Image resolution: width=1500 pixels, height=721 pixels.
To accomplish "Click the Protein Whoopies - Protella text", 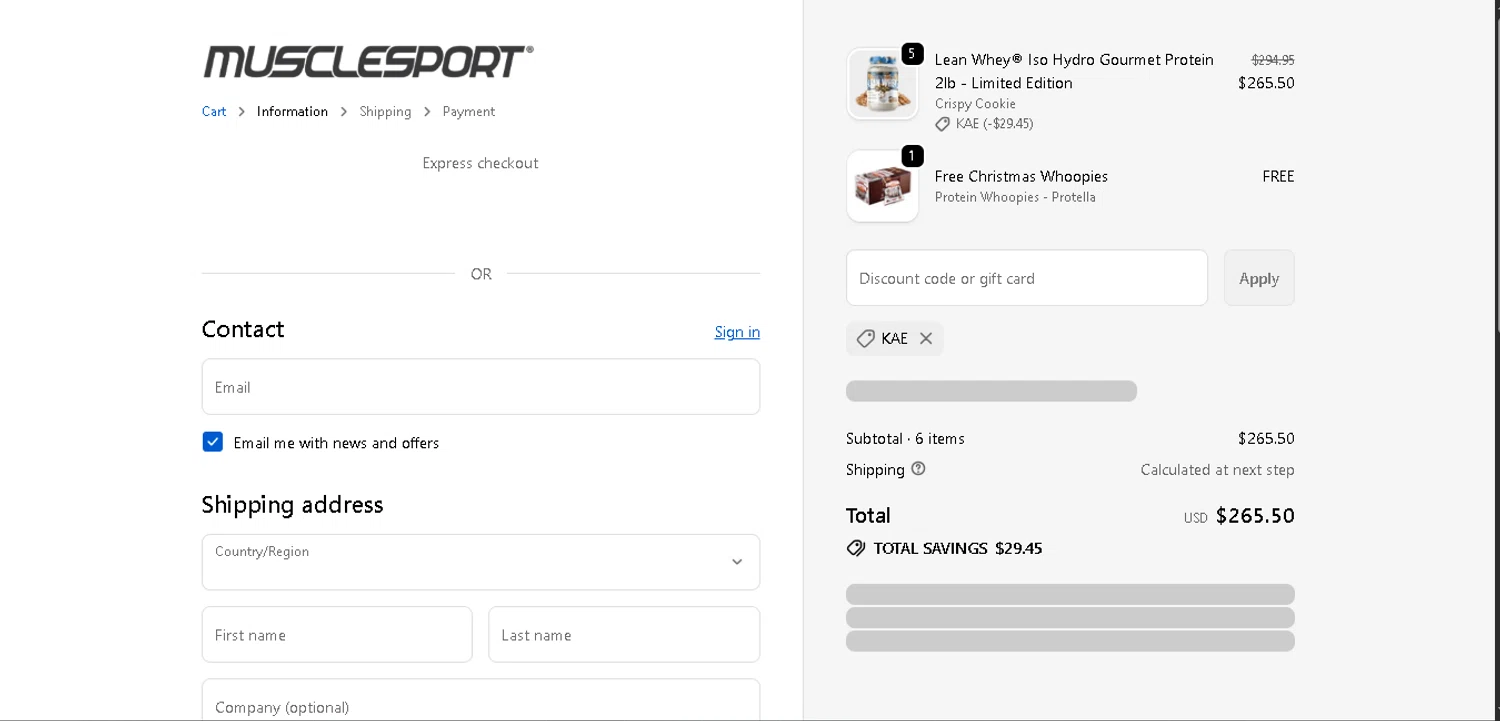I will pos(1015,197).
